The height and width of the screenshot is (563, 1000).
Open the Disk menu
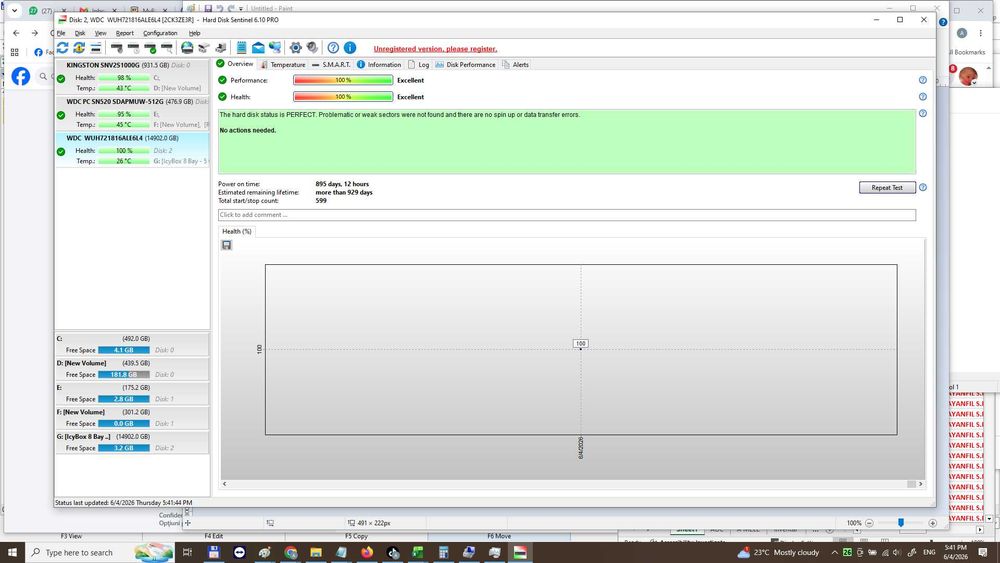(x=80, y=33)
